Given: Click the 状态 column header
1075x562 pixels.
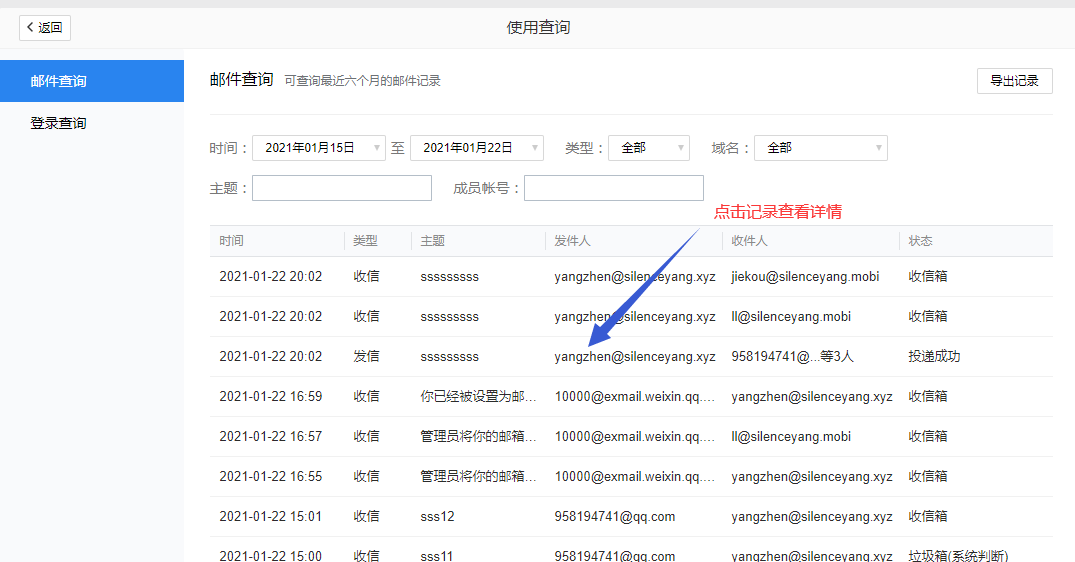Looking at the screenshot, I should point(920,241).
